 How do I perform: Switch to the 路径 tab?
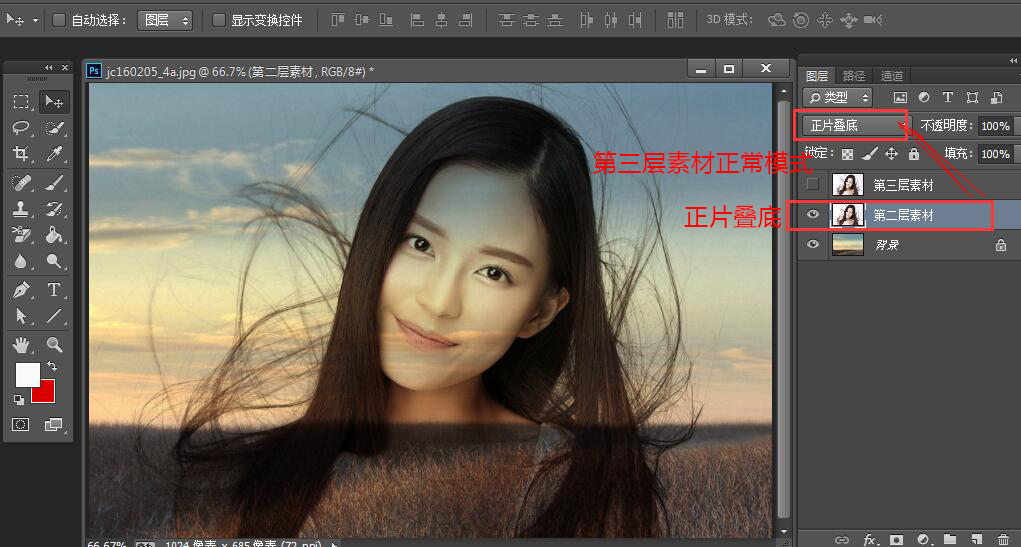click(x=854, y=76)
